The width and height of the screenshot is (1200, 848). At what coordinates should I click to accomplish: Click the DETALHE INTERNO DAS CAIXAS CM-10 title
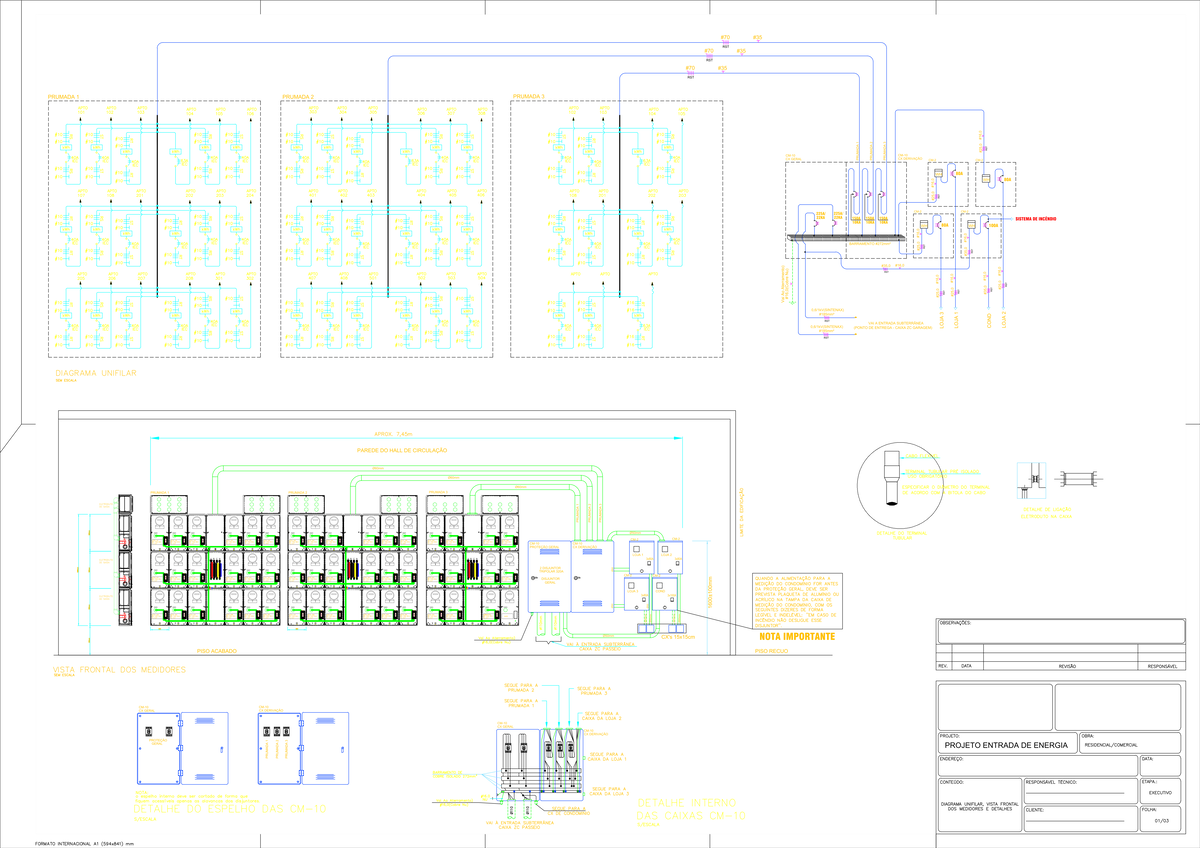click(x=691, y=809)
